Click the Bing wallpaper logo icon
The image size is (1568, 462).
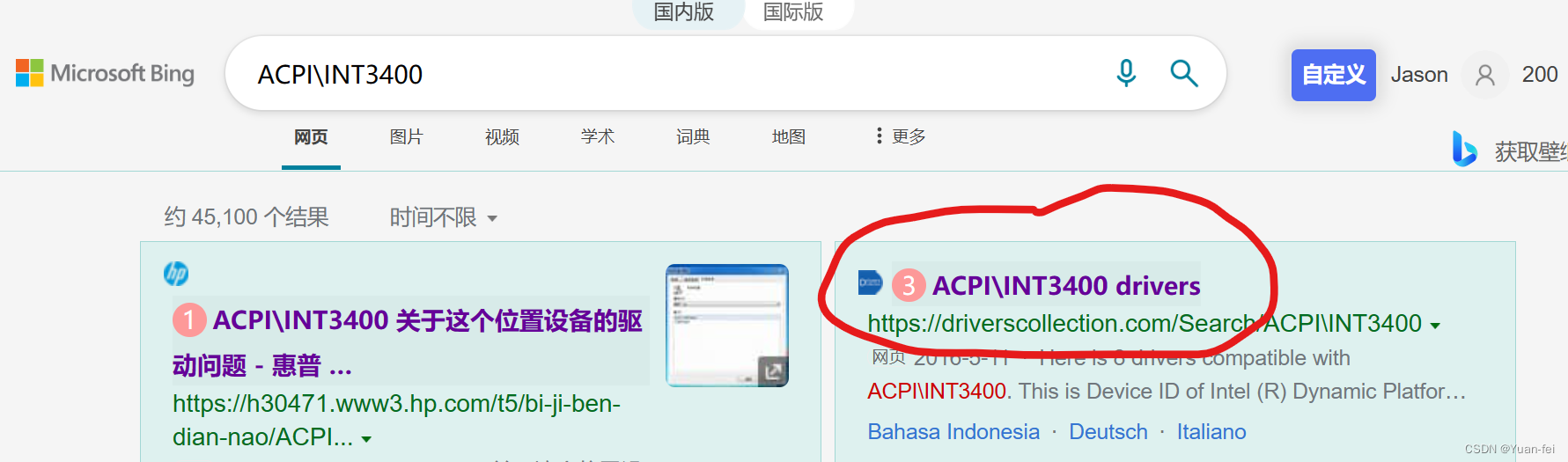tap(1464, 149)
